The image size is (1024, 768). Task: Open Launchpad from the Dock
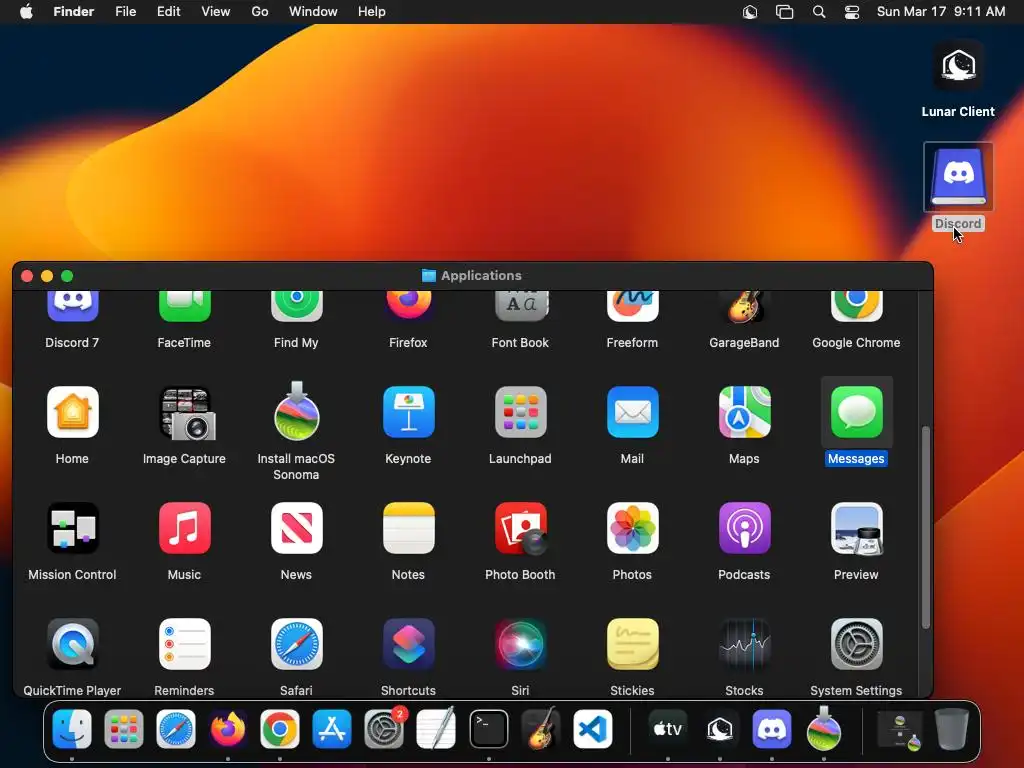tap(124, 729)
